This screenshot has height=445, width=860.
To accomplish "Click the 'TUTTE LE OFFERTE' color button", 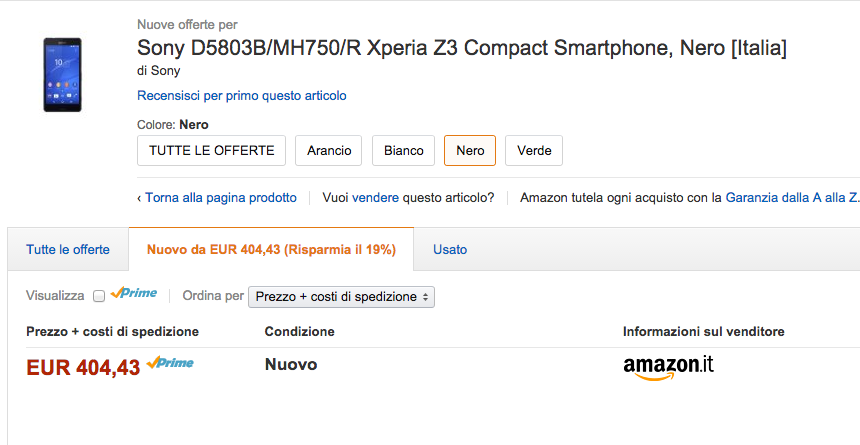I will (211, 150).
